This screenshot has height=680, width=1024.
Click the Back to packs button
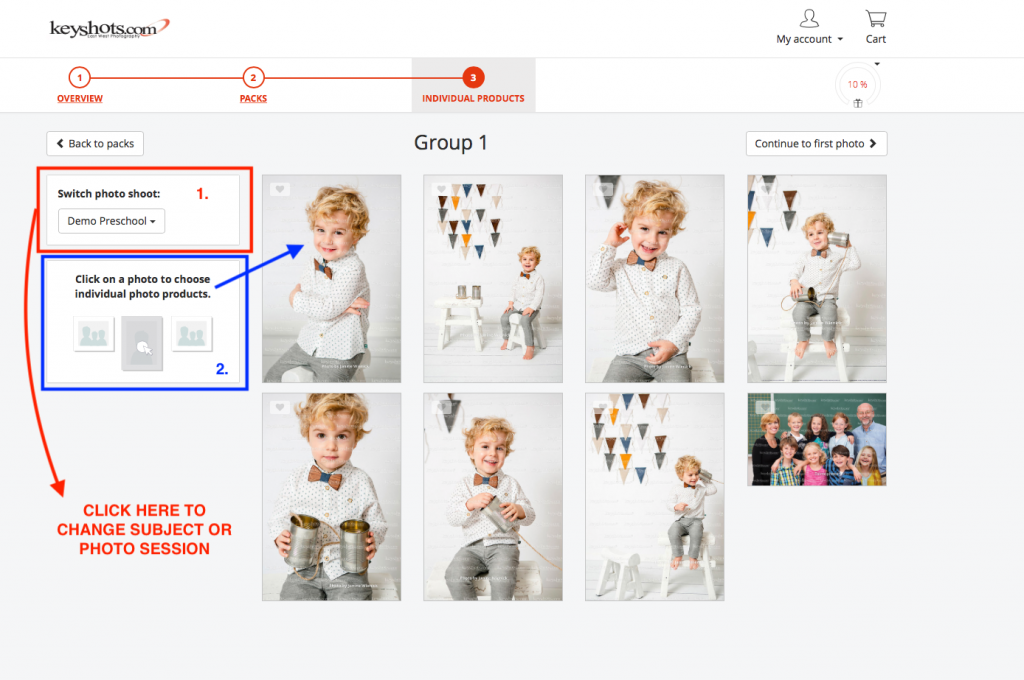coord(95,144)
